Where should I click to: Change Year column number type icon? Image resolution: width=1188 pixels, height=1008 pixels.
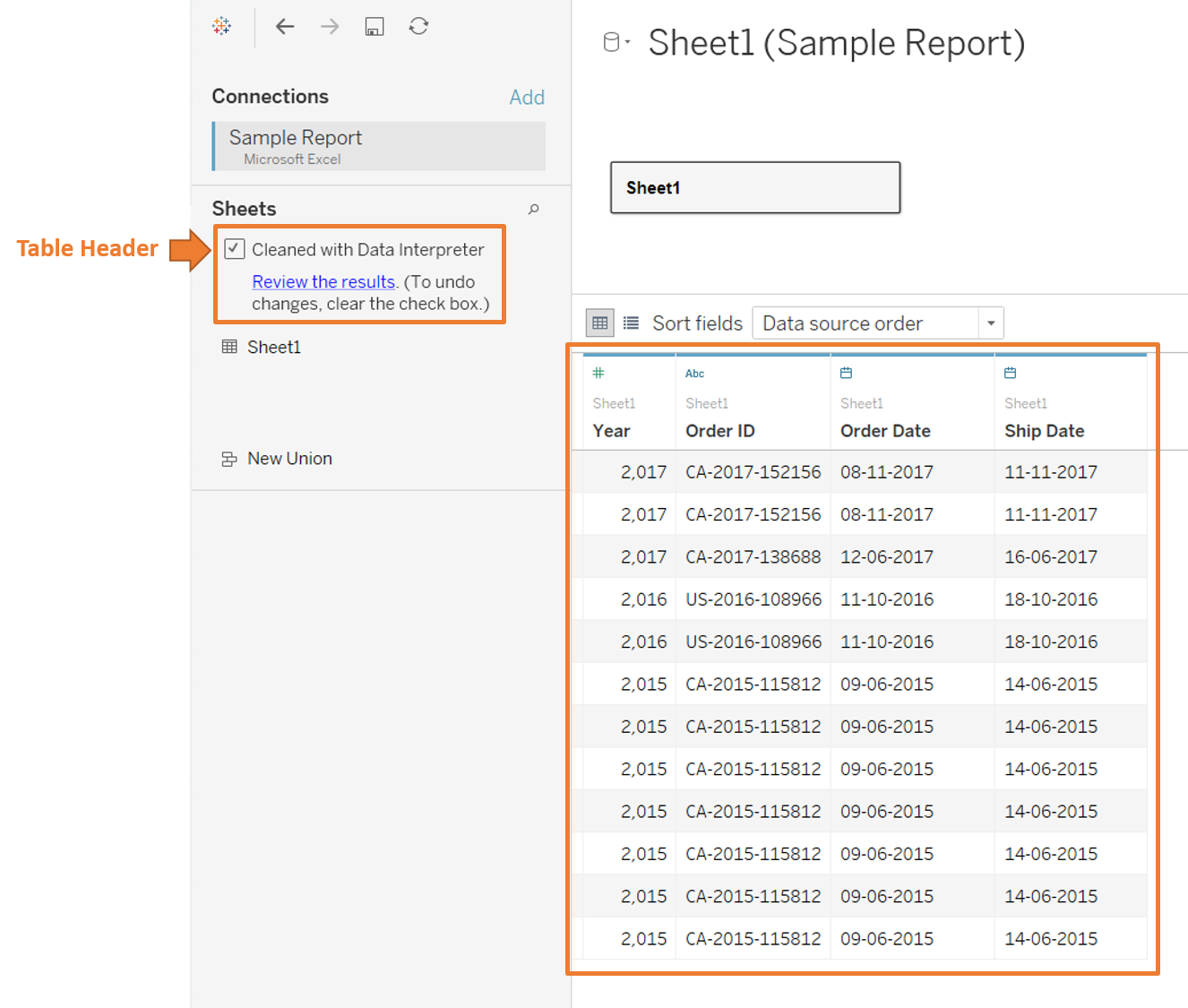point(598,373)
